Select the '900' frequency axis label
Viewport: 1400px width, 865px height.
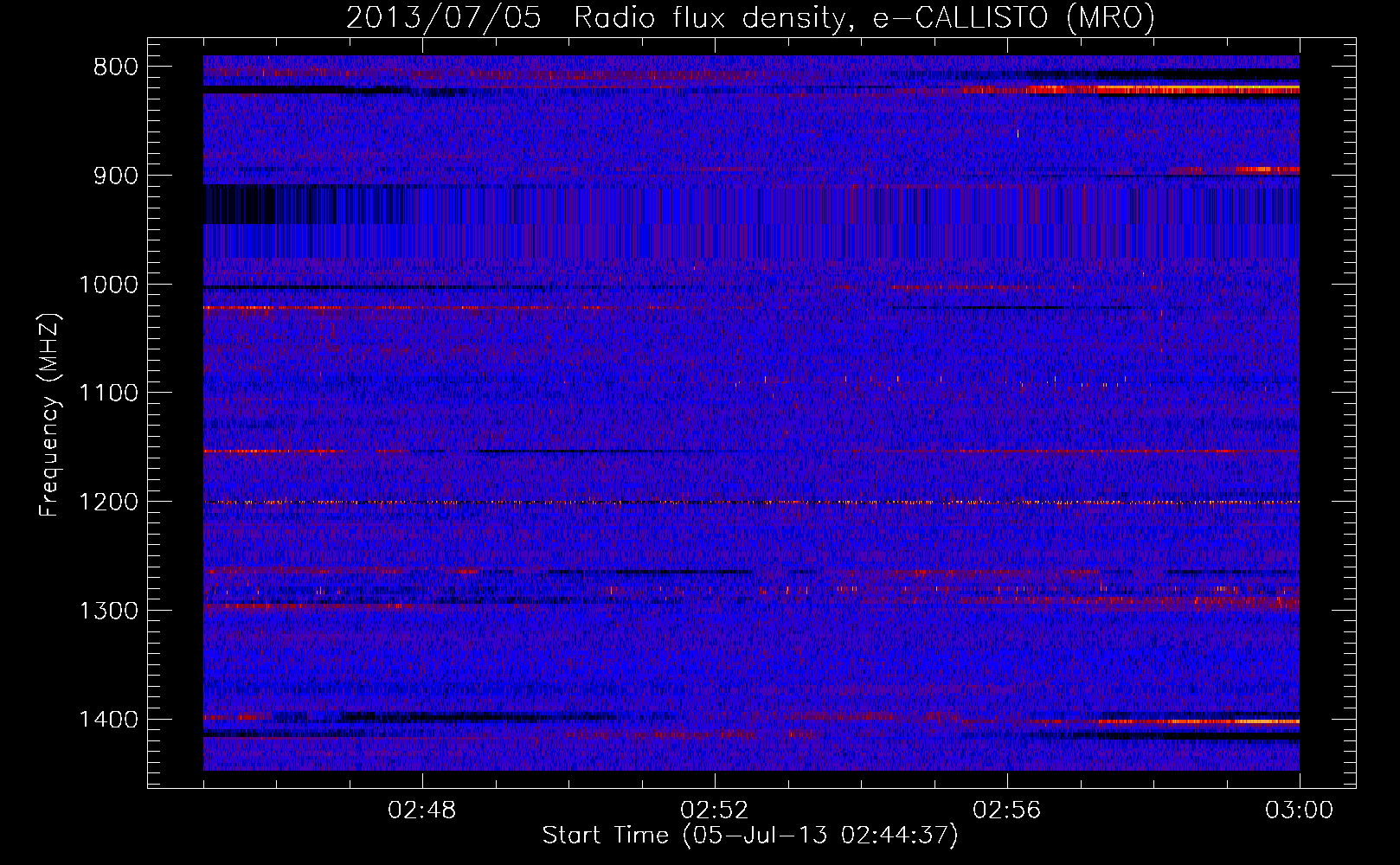tap(114, 176)
